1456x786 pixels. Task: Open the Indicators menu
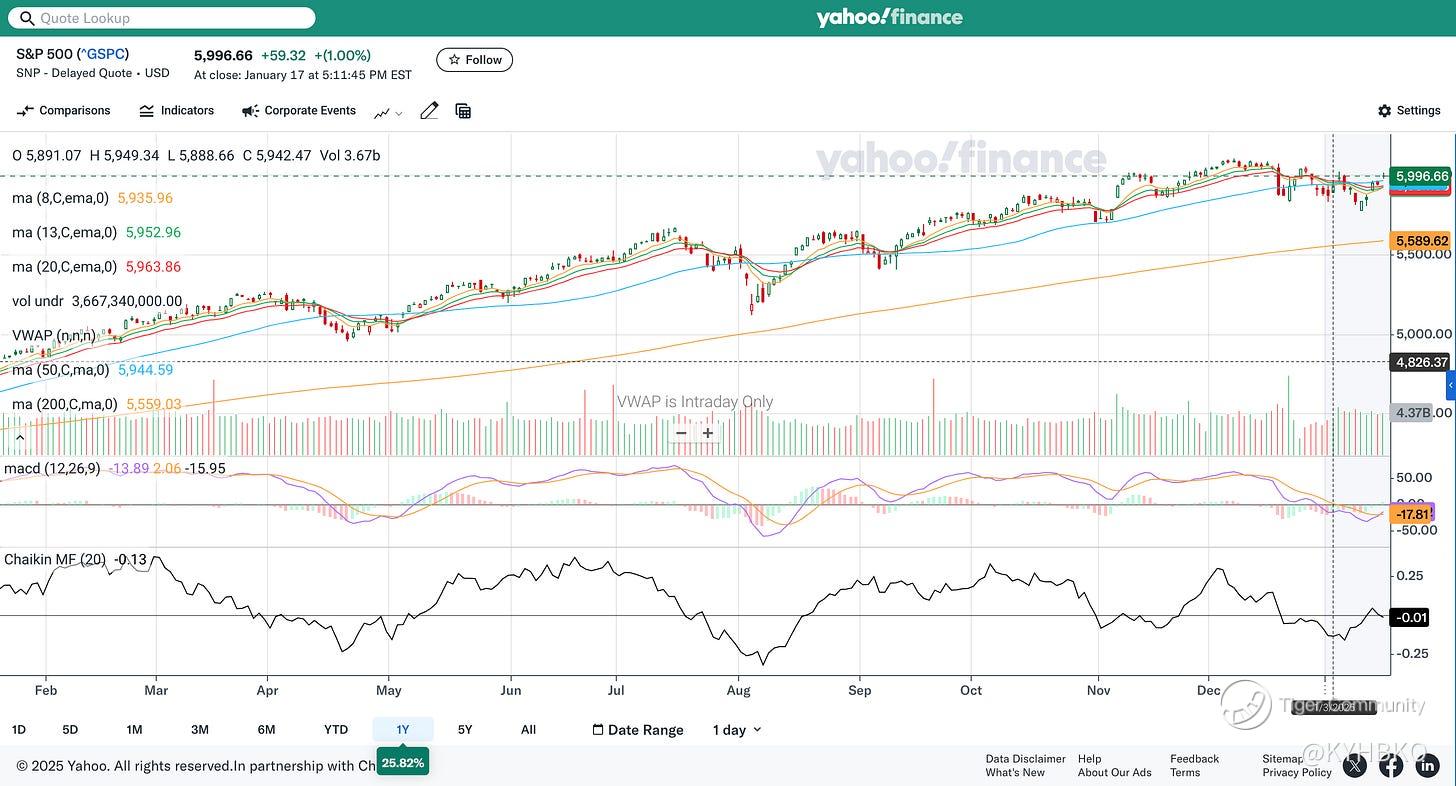pos(177,111)
